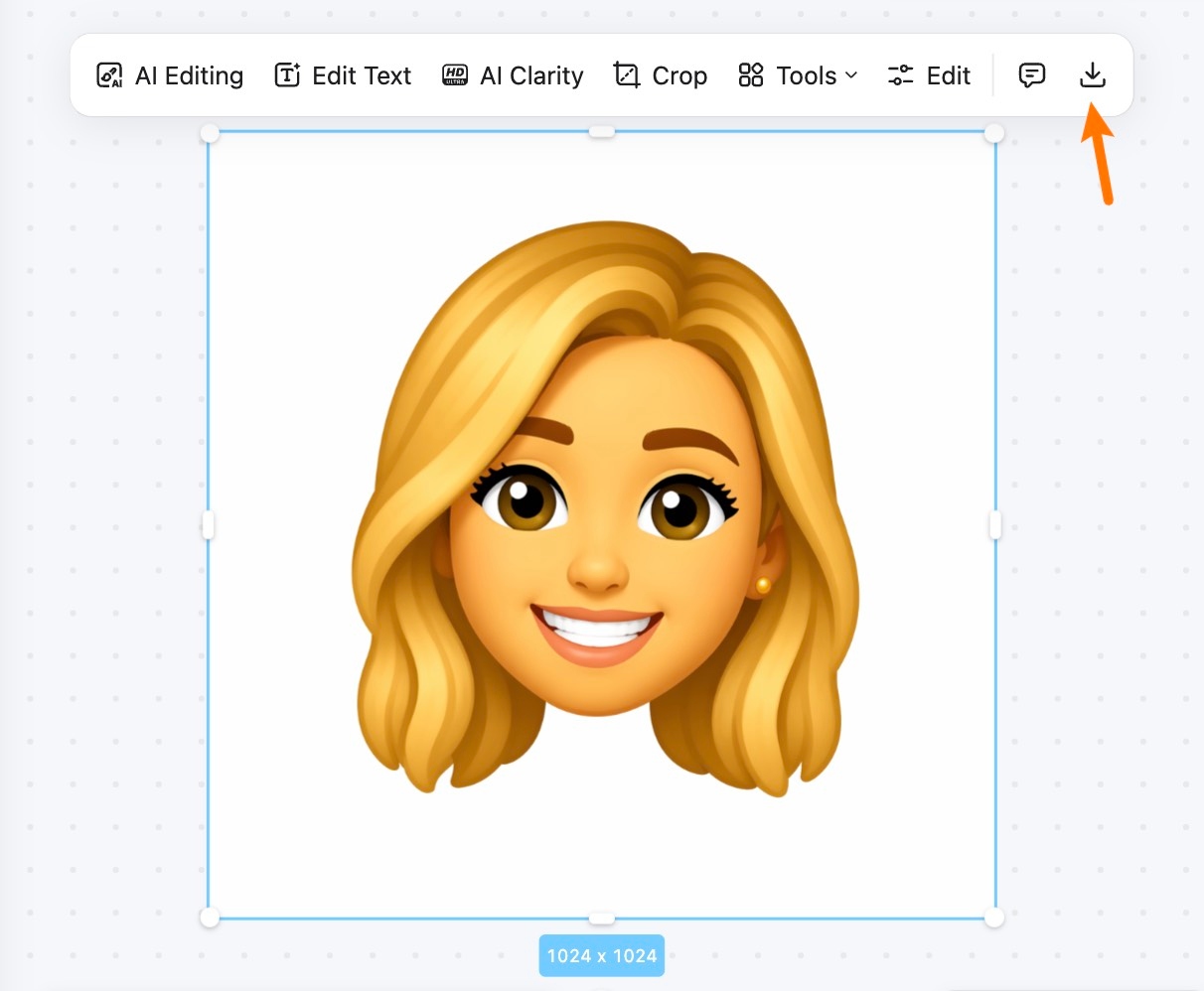Download the image via download icon
1204x991 pixels.
[1093, 75]
